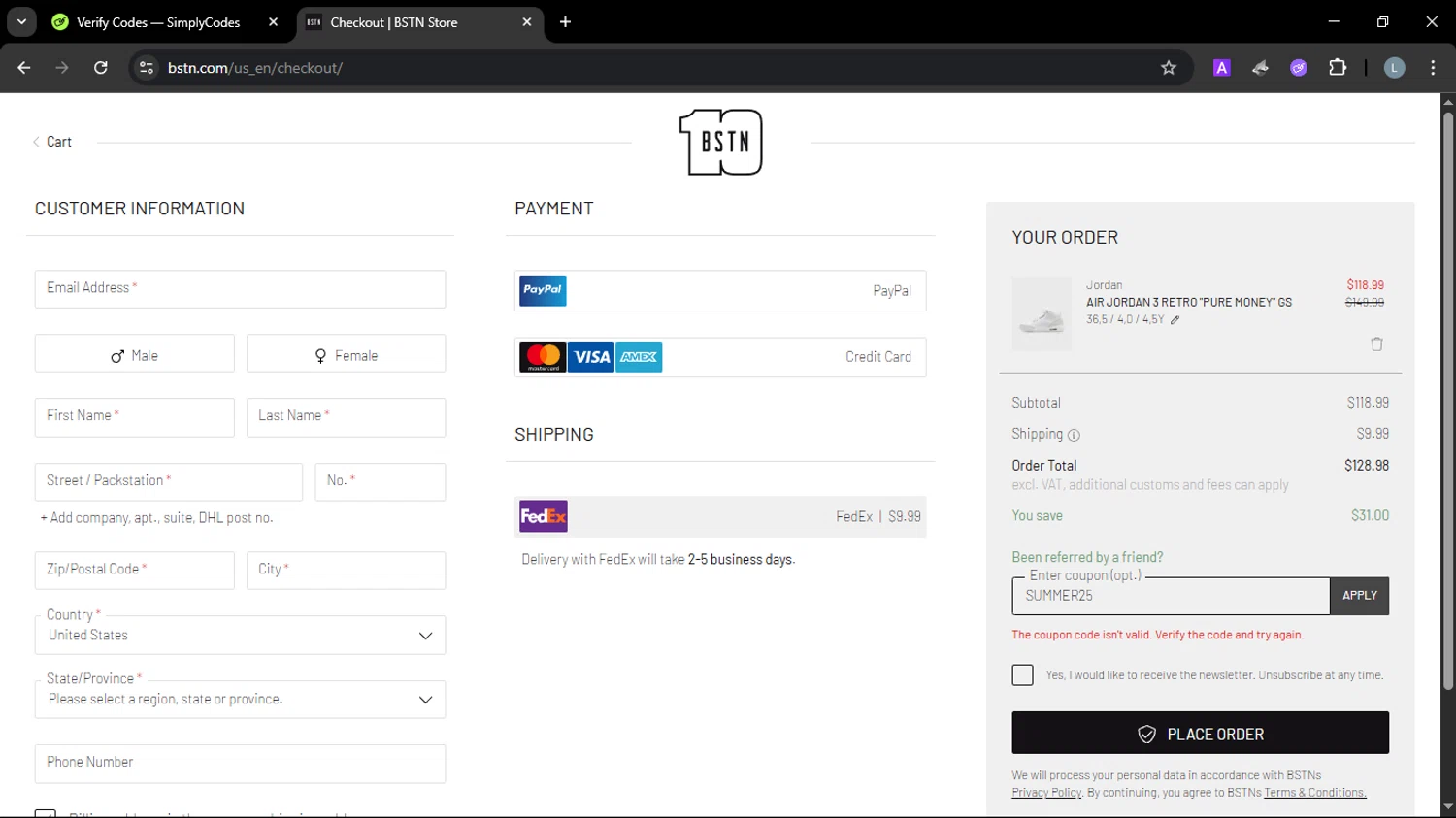Open the Privacy Policy link

point(1046,793)
